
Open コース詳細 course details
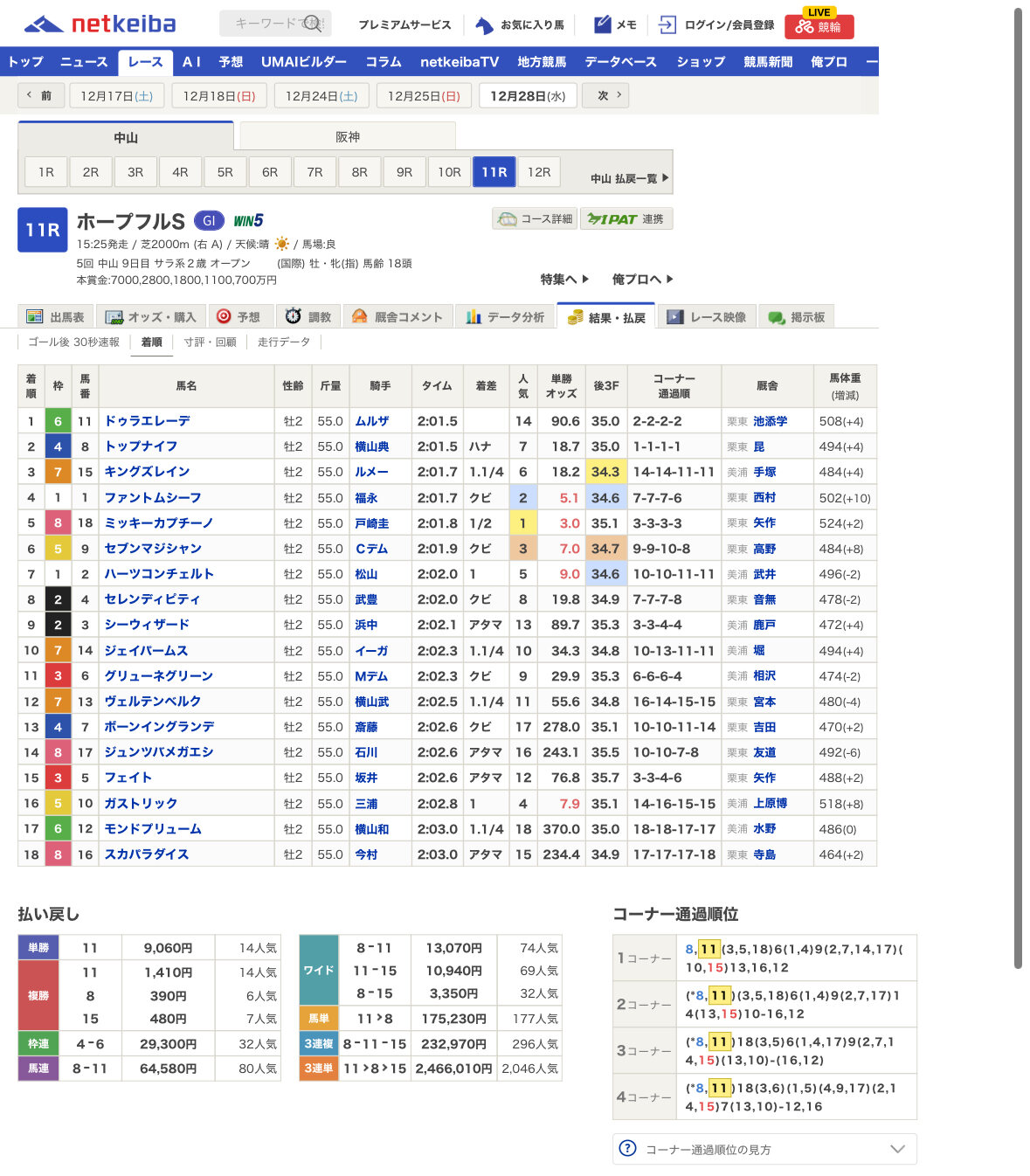(536, 218)
